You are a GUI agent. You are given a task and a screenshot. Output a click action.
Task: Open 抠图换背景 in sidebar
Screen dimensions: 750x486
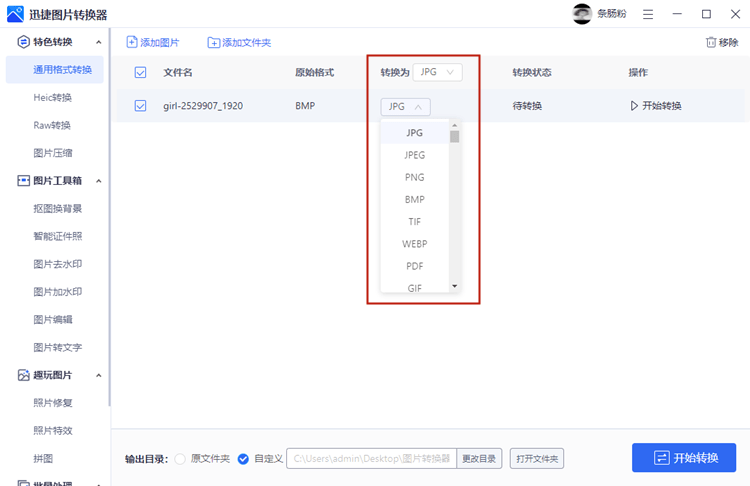[x=57, y=209]
